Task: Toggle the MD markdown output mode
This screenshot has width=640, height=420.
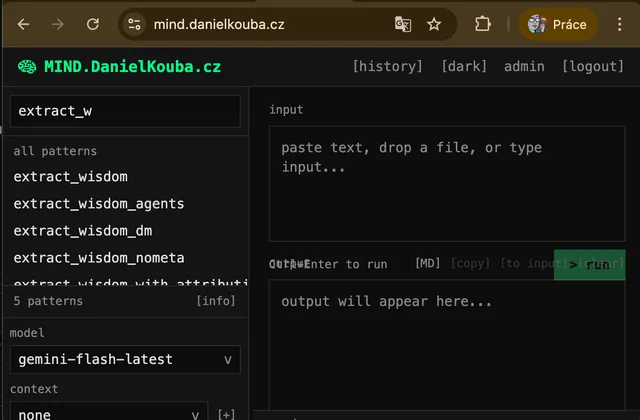Action: click(x=428, y=263)
